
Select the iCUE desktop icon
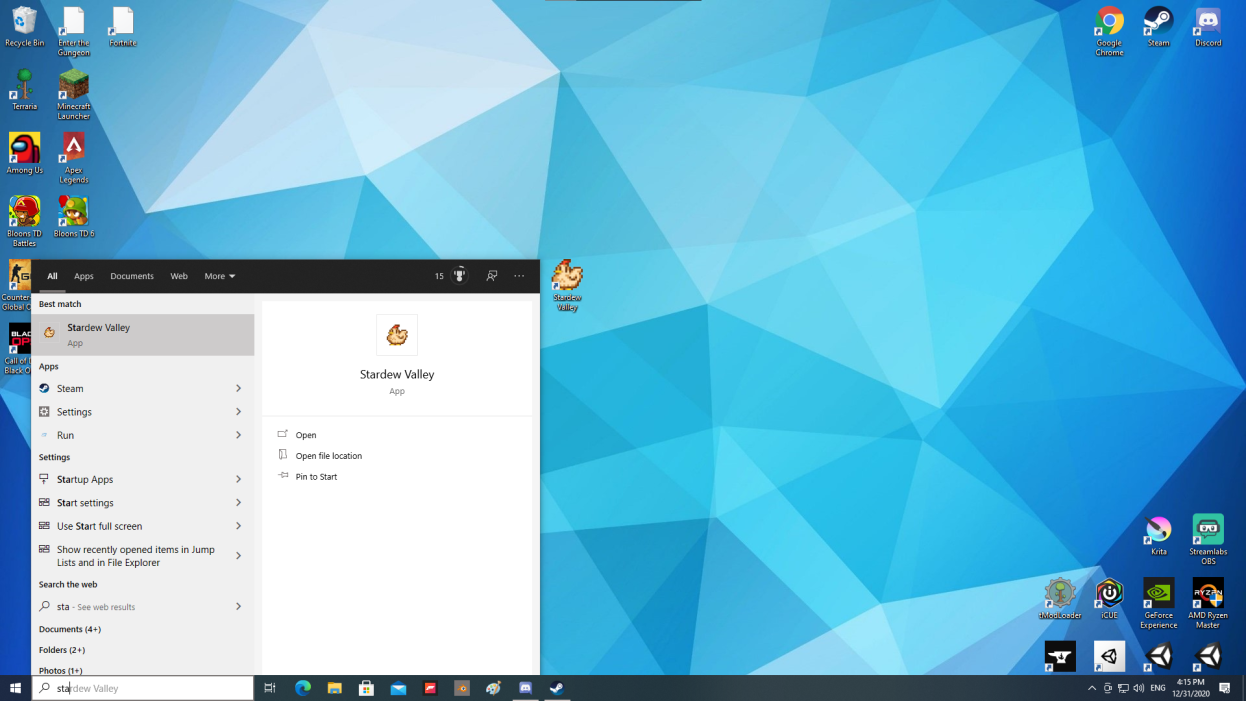[x=1109, y=598]
